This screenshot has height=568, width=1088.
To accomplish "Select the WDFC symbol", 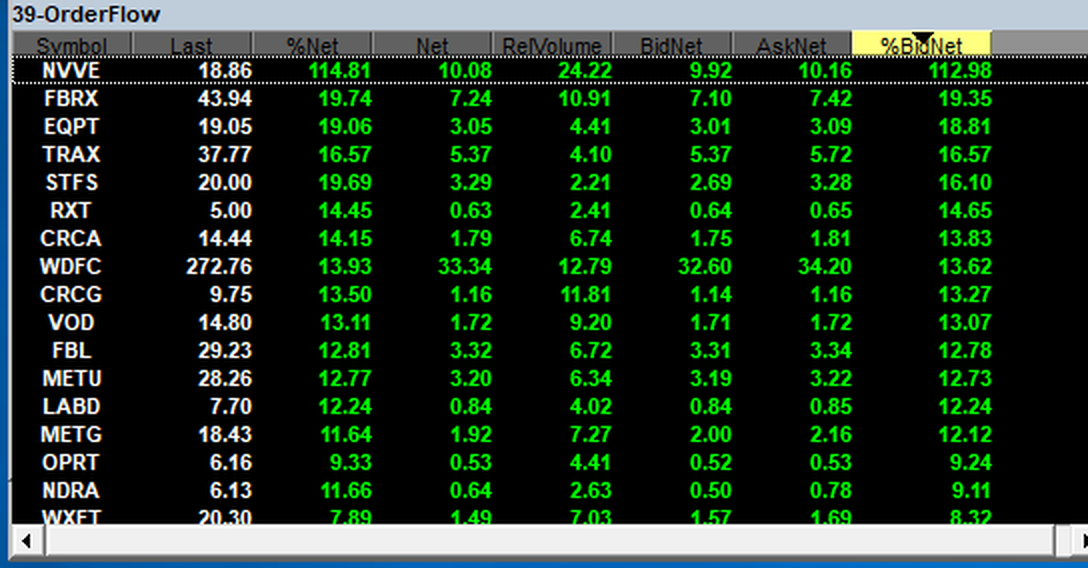I will [71, 266].
